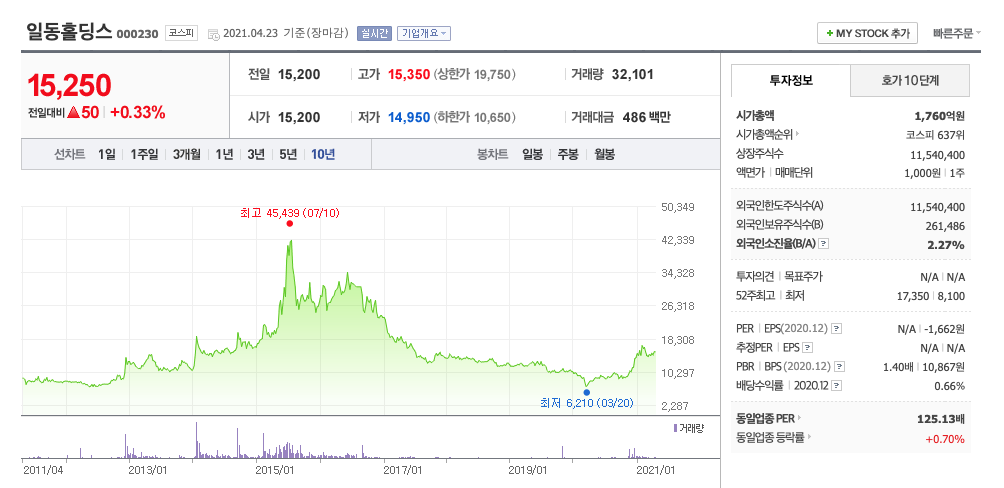Click the current price 15,250
This screenshot has width=1004, height=488.
[x=69, y=85]
